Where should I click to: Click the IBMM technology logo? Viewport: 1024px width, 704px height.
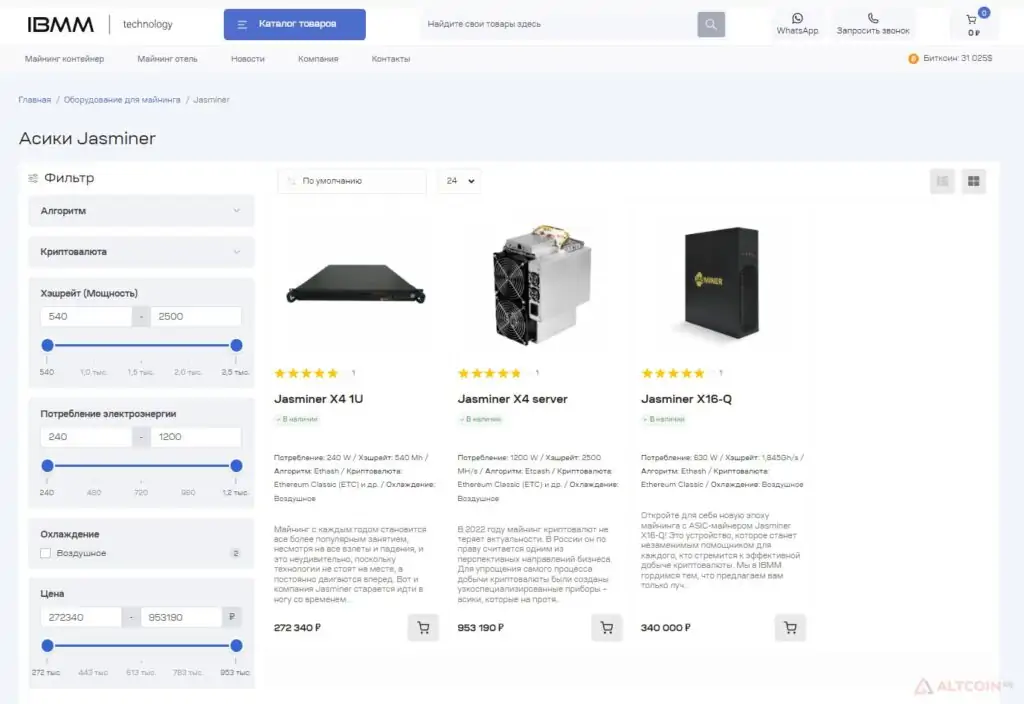coord(100,24)
